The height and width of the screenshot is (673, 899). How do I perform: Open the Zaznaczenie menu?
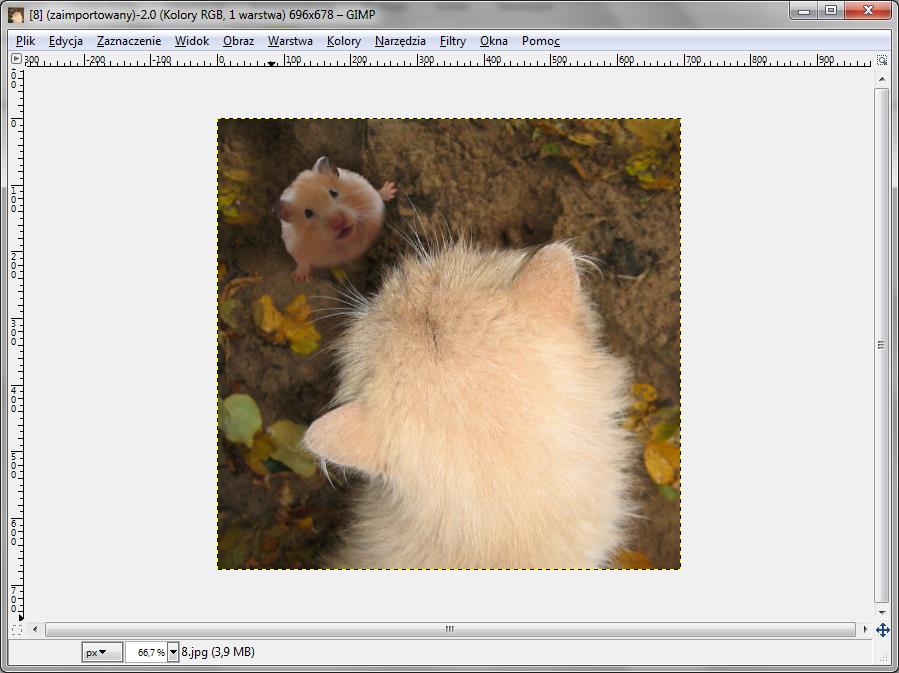(128, 41)
